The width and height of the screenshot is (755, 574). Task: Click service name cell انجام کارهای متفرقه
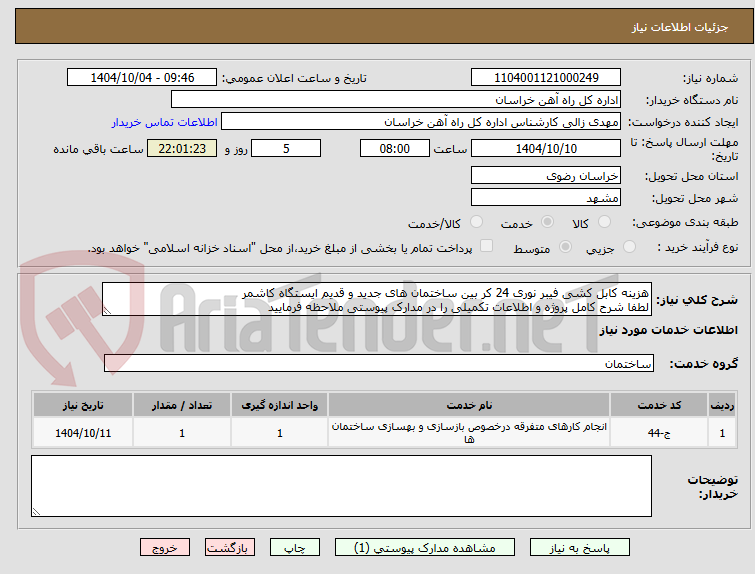tap(469, 433)
